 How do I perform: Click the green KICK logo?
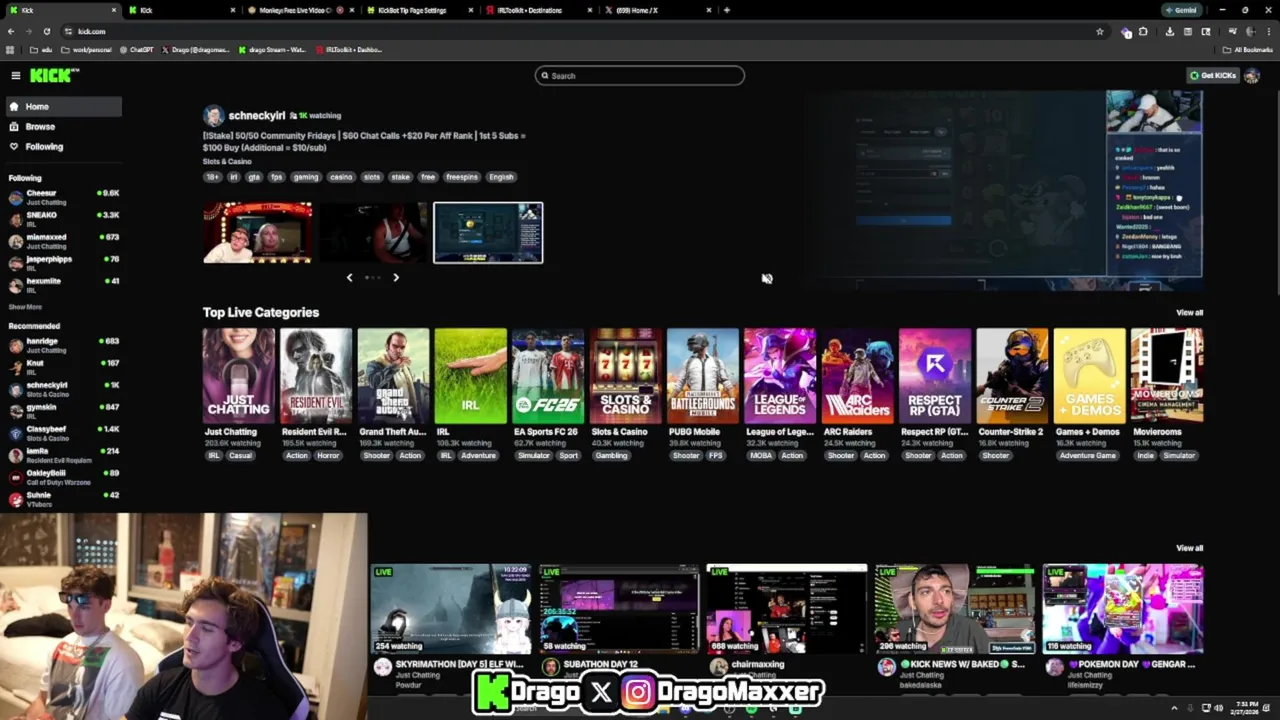coord(53,75)
